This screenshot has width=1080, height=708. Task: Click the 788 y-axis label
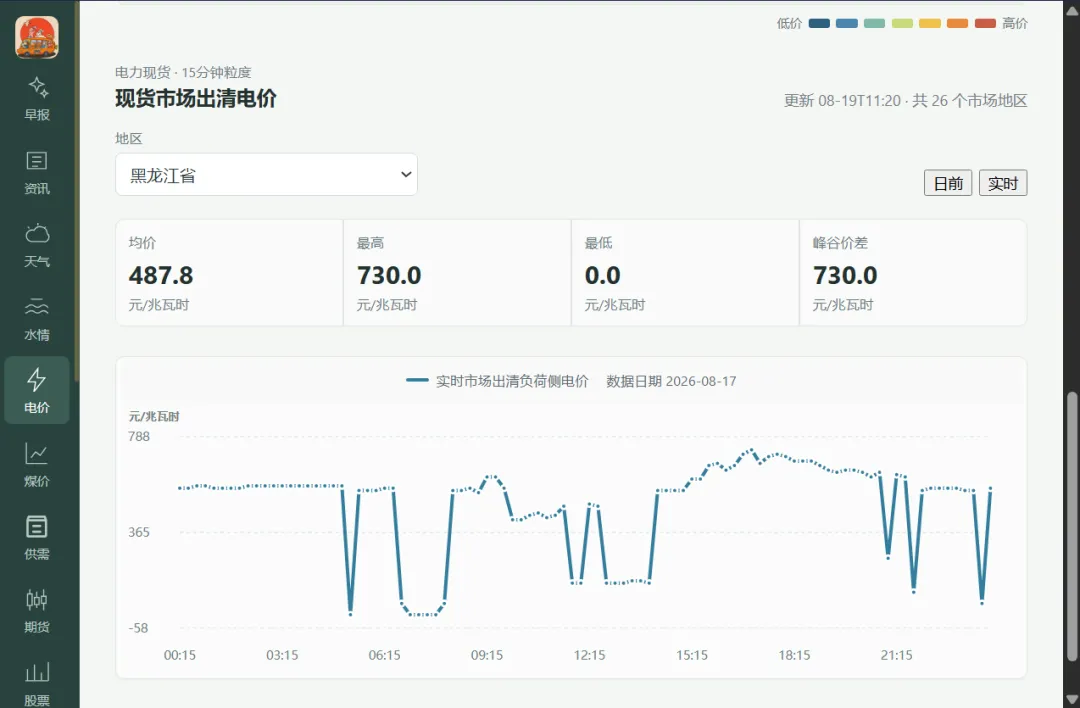138,436
